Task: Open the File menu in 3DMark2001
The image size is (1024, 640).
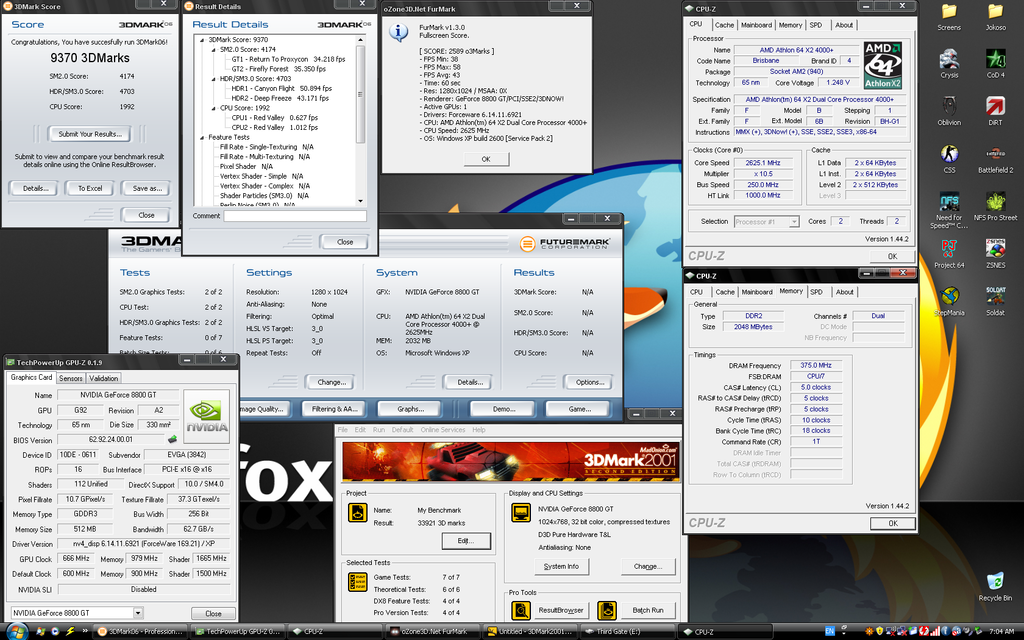Action: tap(343, 430)
